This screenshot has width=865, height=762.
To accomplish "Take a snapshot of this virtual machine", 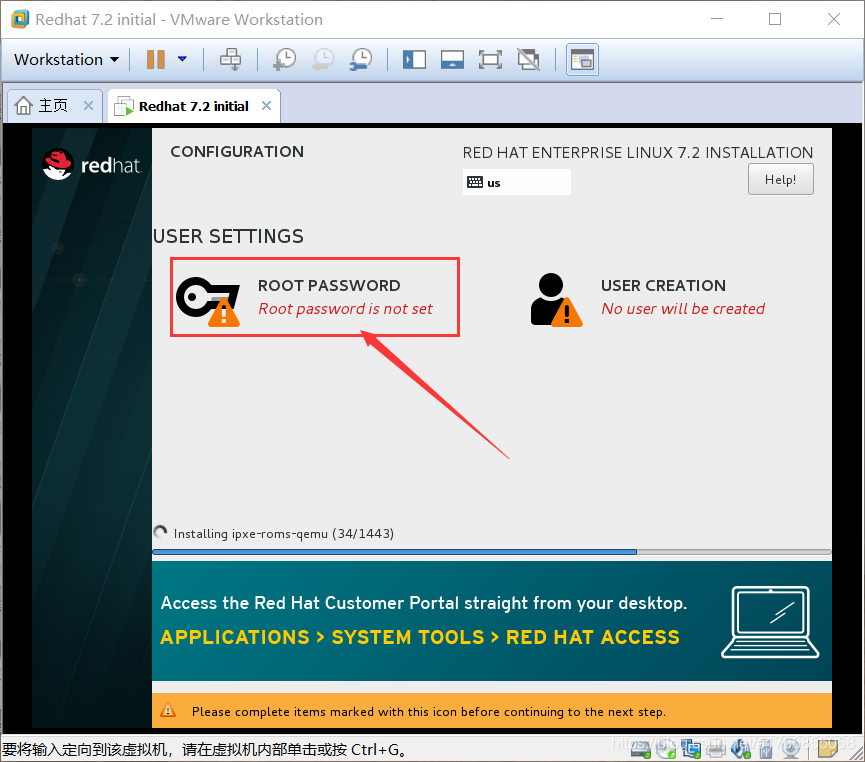I will click(x=285, y=59).
